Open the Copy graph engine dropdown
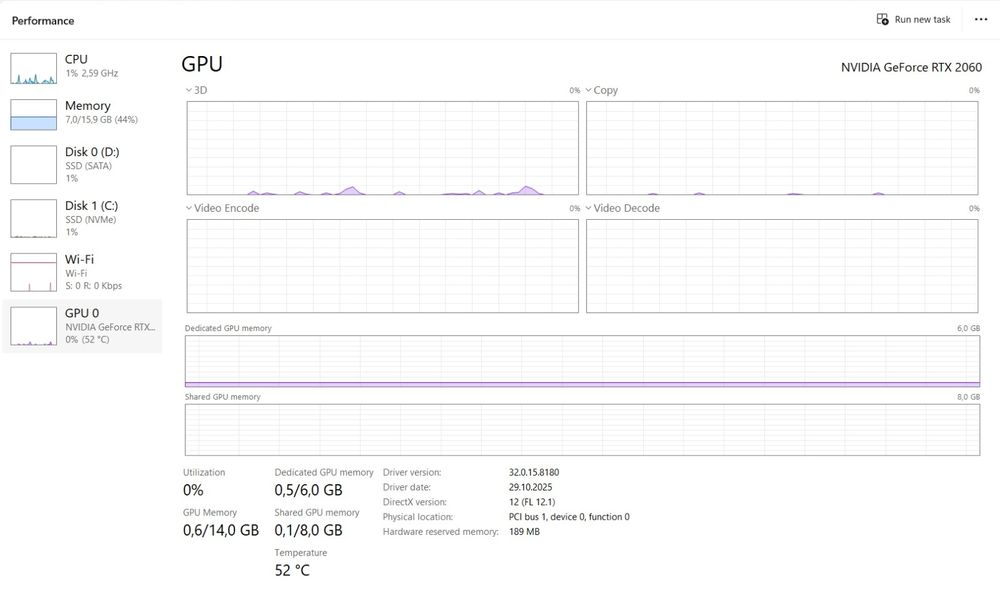 590,90
